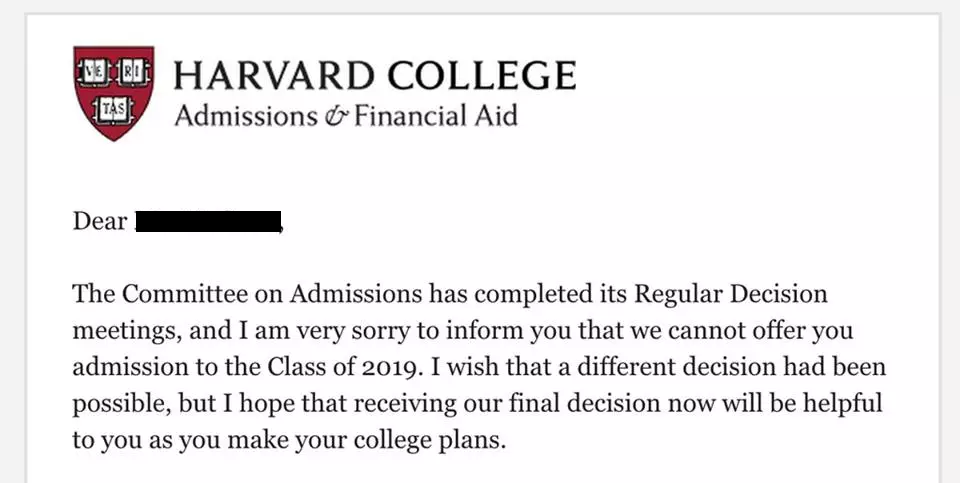Click the words Regular Decision

[731, 294]
